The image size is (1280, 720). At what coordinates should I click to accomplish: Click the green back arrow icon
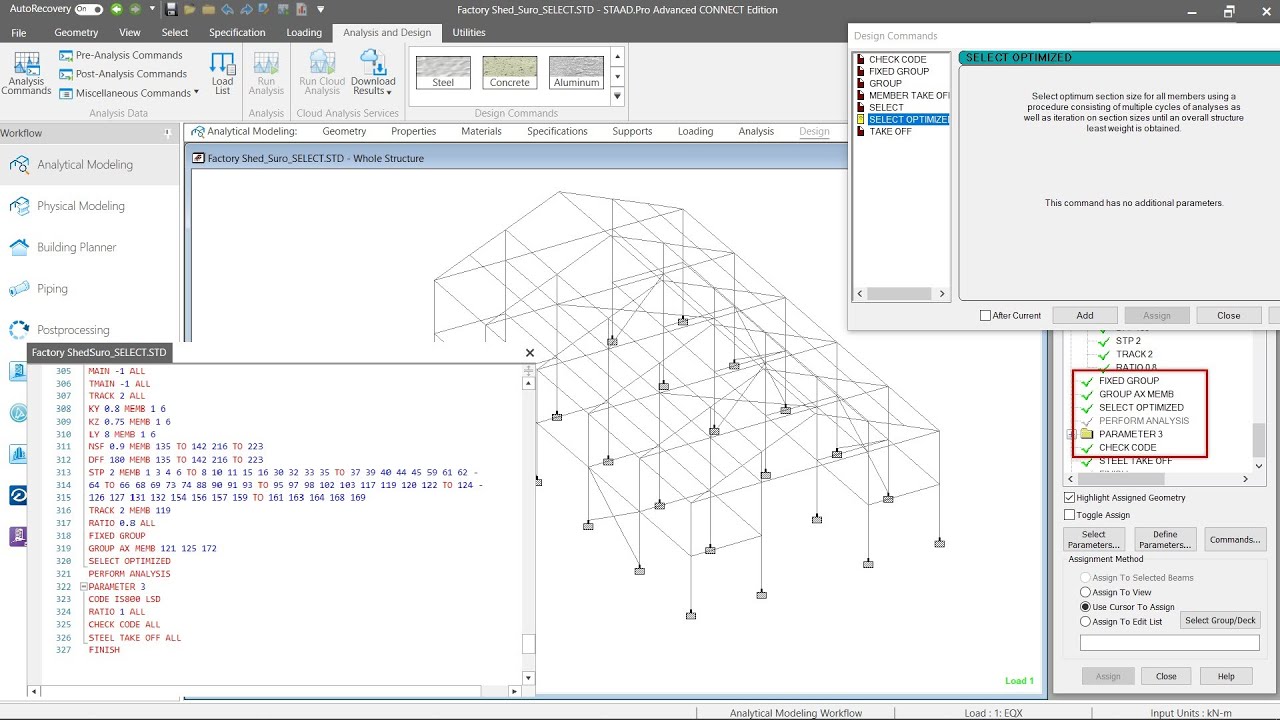click(x=117, y=10)
